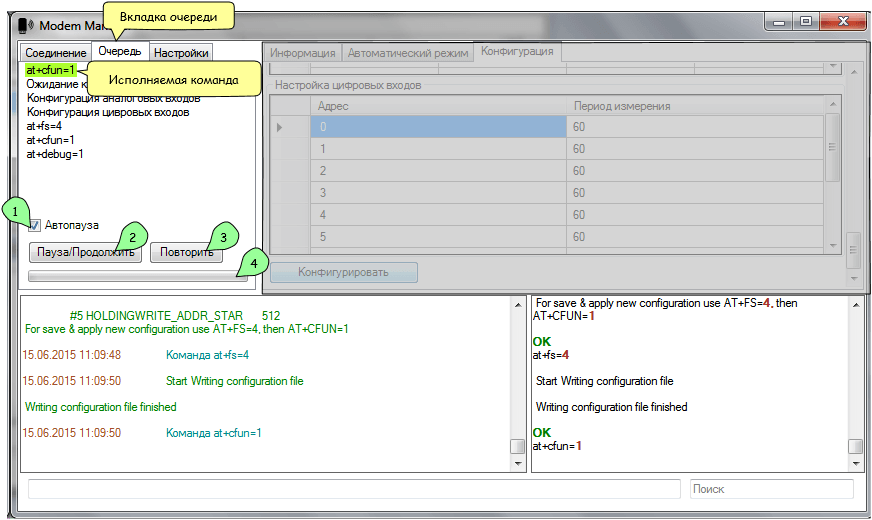
Task: Click the Повторить button
Action: tap(186, 252)
